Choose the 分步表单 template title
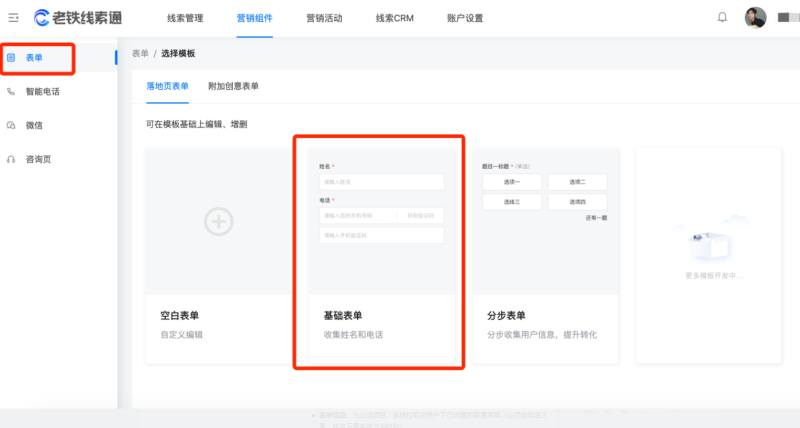800x428 pixels. 506,316
